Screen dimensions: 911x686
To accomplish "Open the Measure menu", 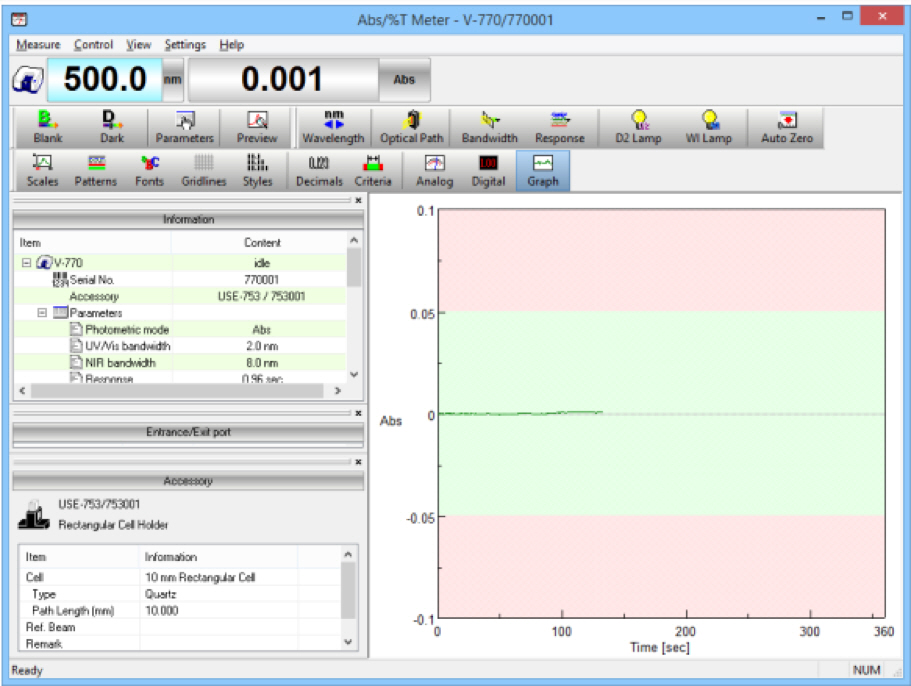I will pos(38,45).
